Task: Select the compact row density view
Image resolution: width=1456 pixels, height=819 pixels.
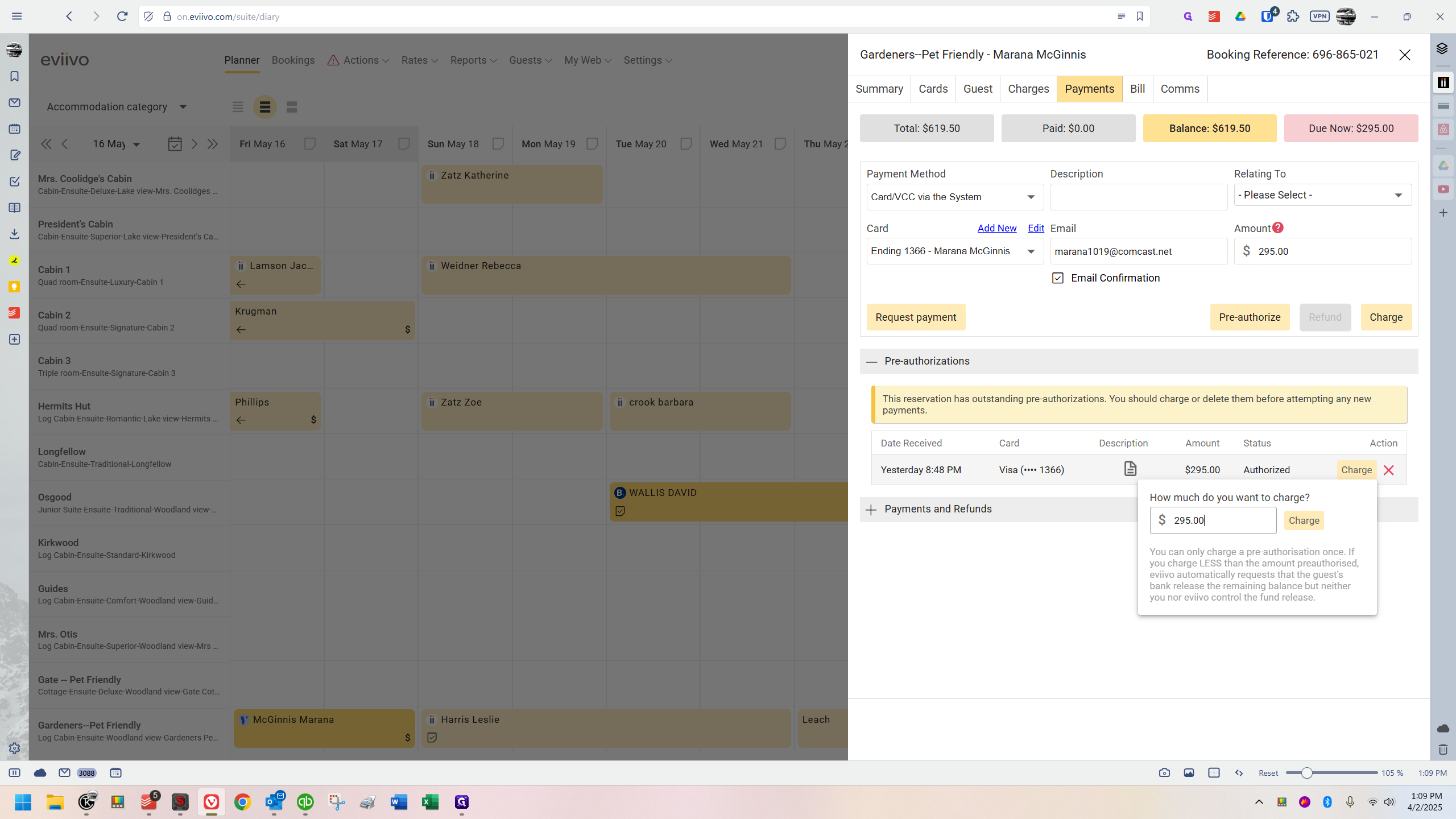Action: click(x=238, y=107)
